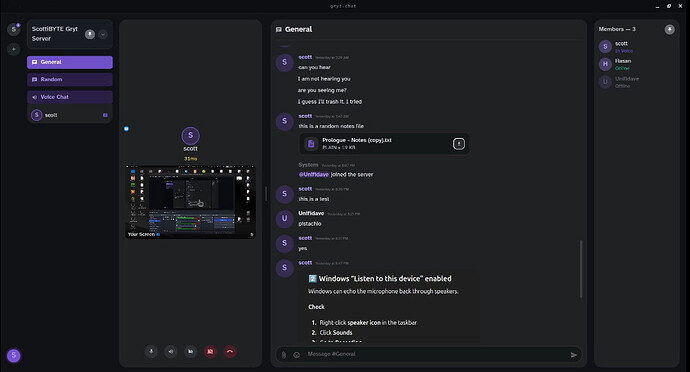Click the 'pistachio' message text
690x372 pixels.
pos(310,224)
